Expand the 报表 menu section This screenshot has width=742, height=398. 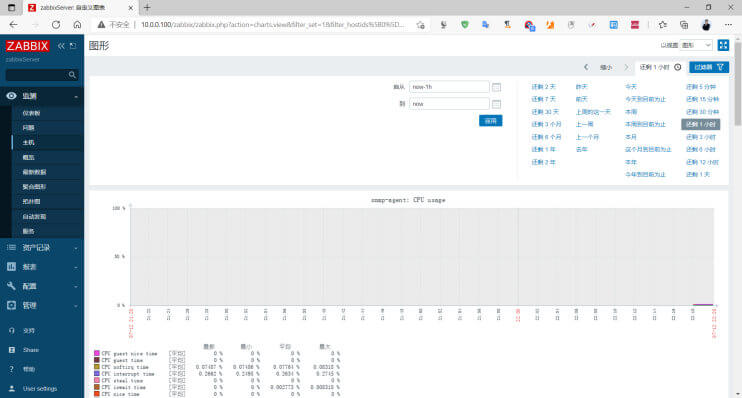point(76,267)
